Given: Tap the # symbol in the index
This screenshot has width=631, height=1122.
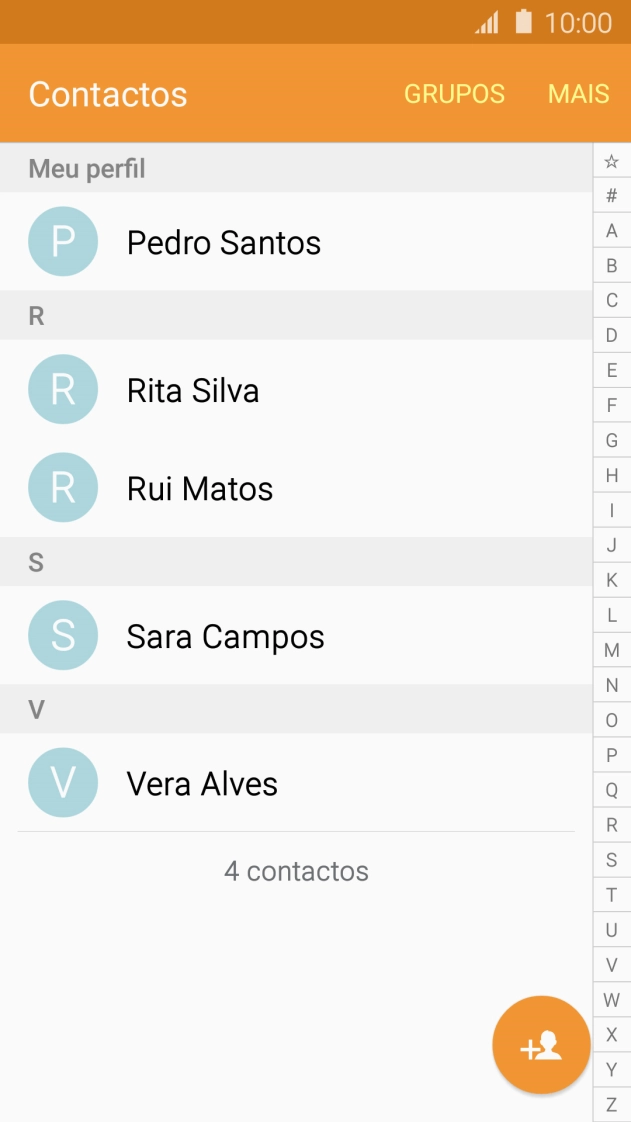Looking at the screenshot, I should [x=611, y=193].
